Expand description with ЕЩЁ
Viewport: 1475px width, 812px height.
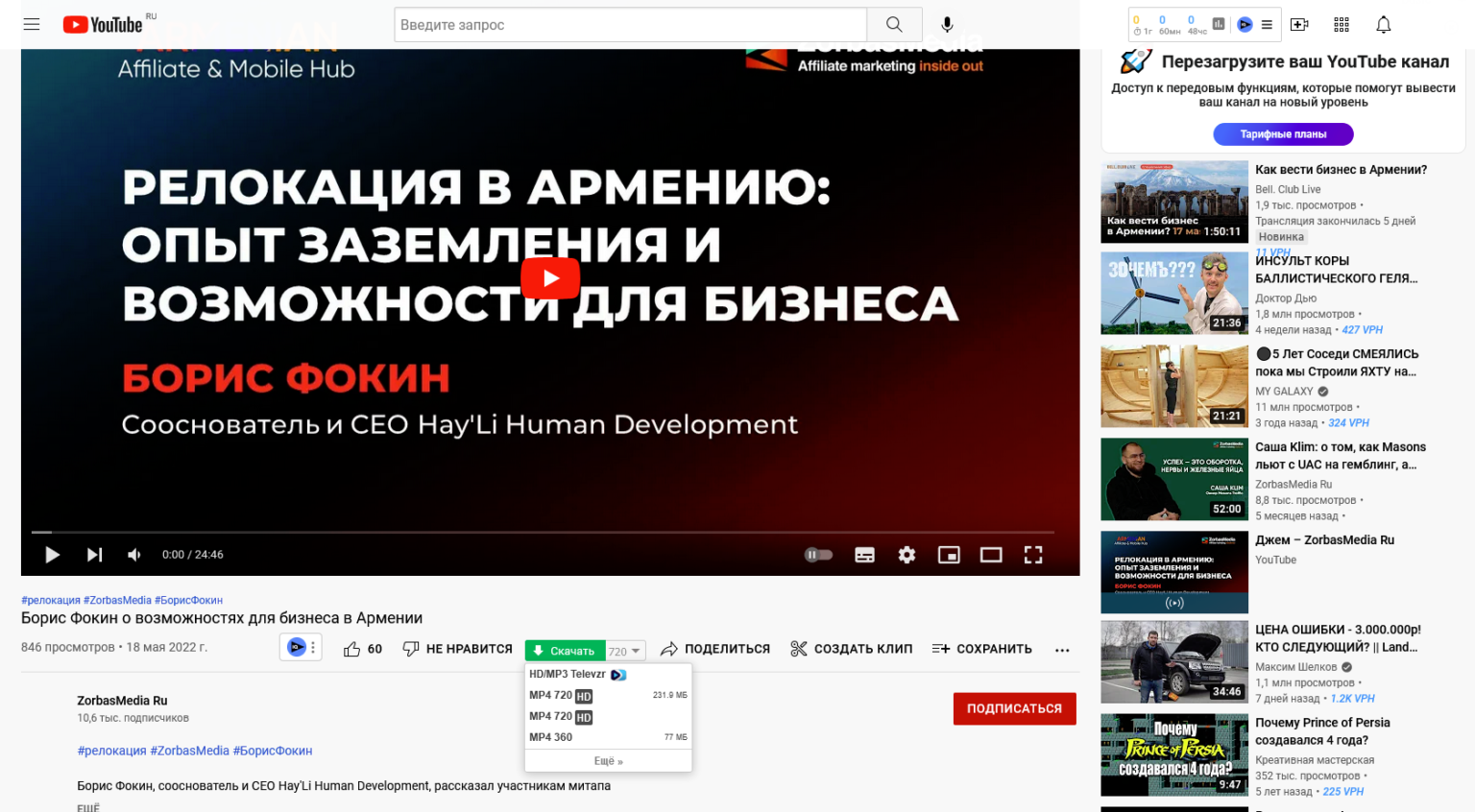(x=88, y=807)
